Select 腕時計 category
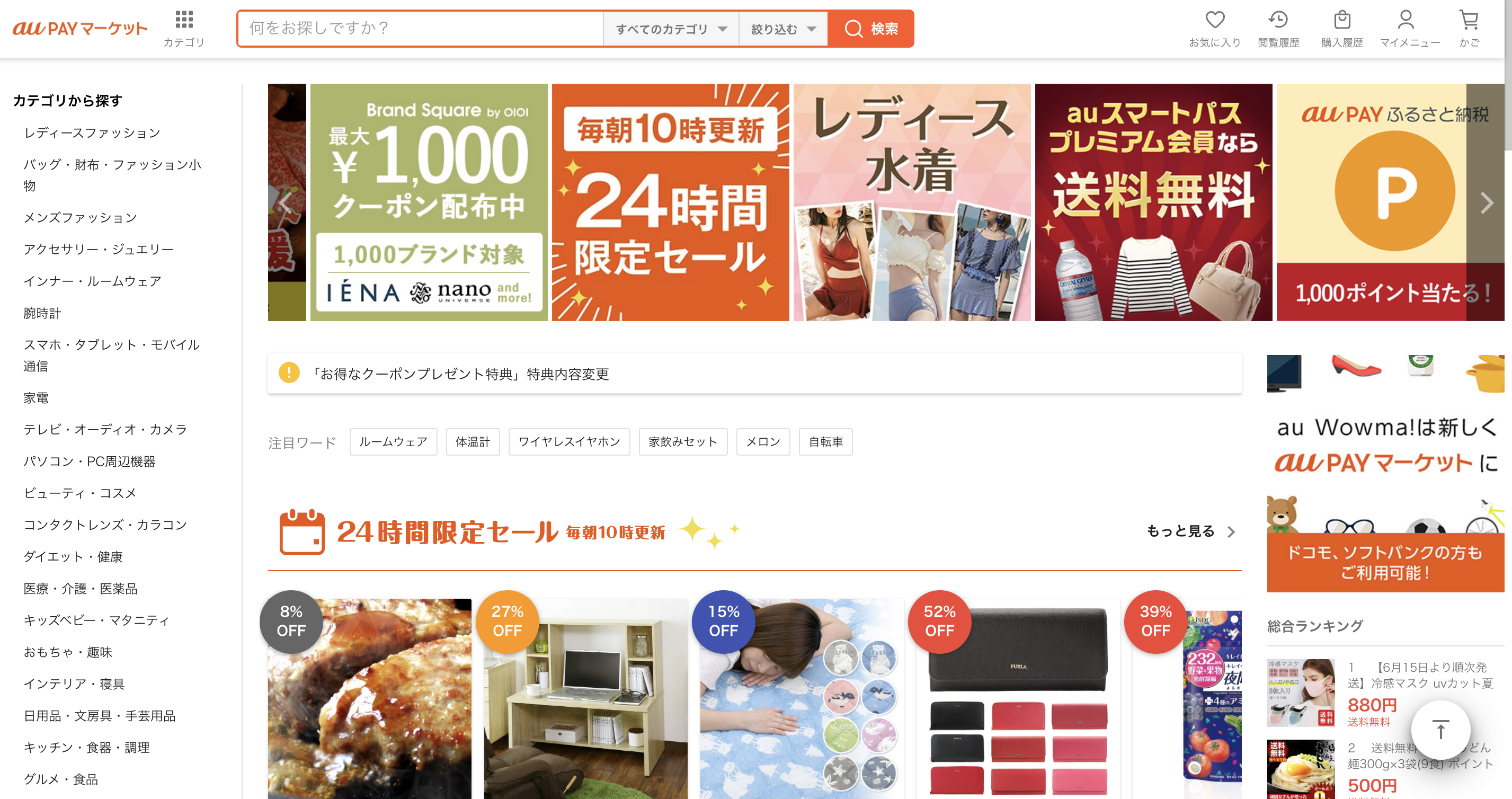This screenshot has height=799, width=1512. click(x=42, y=313)
